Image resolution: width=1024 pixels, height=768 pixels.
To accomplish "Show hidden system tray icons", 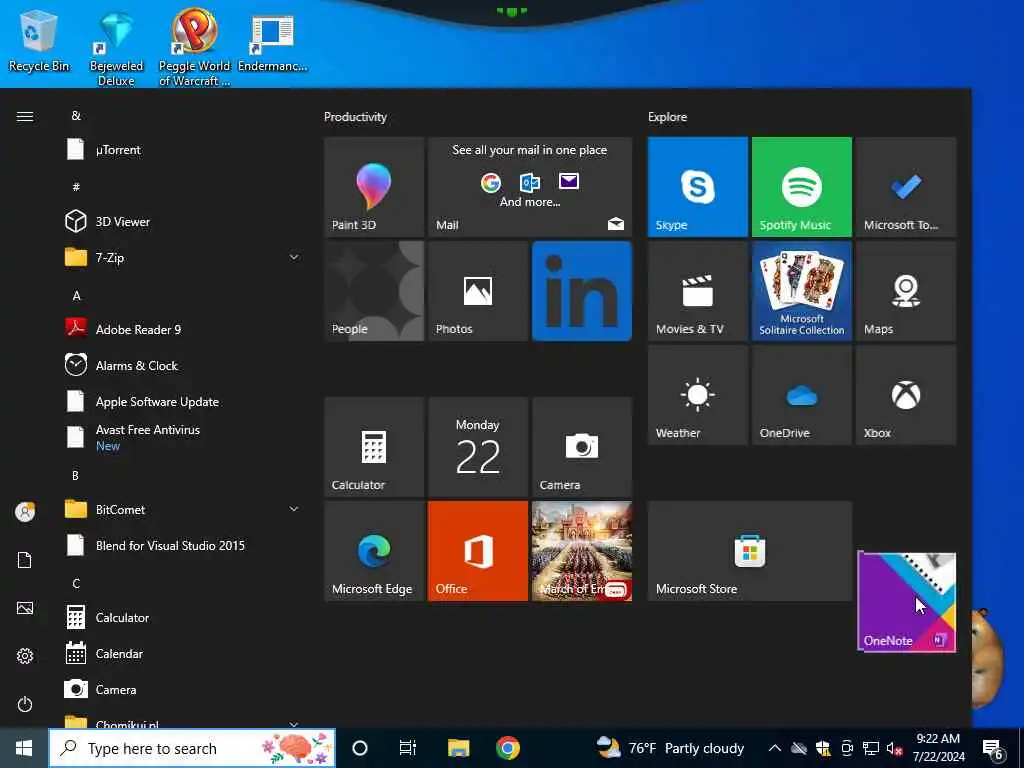I will click(774, 748).
